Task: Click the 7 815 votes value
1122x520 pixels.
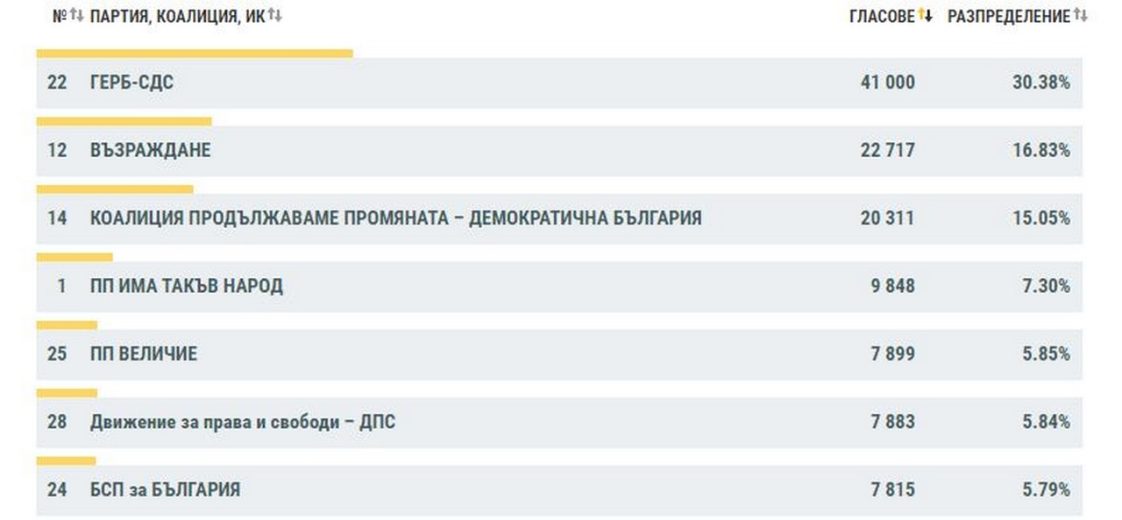Action: (892, 490)
